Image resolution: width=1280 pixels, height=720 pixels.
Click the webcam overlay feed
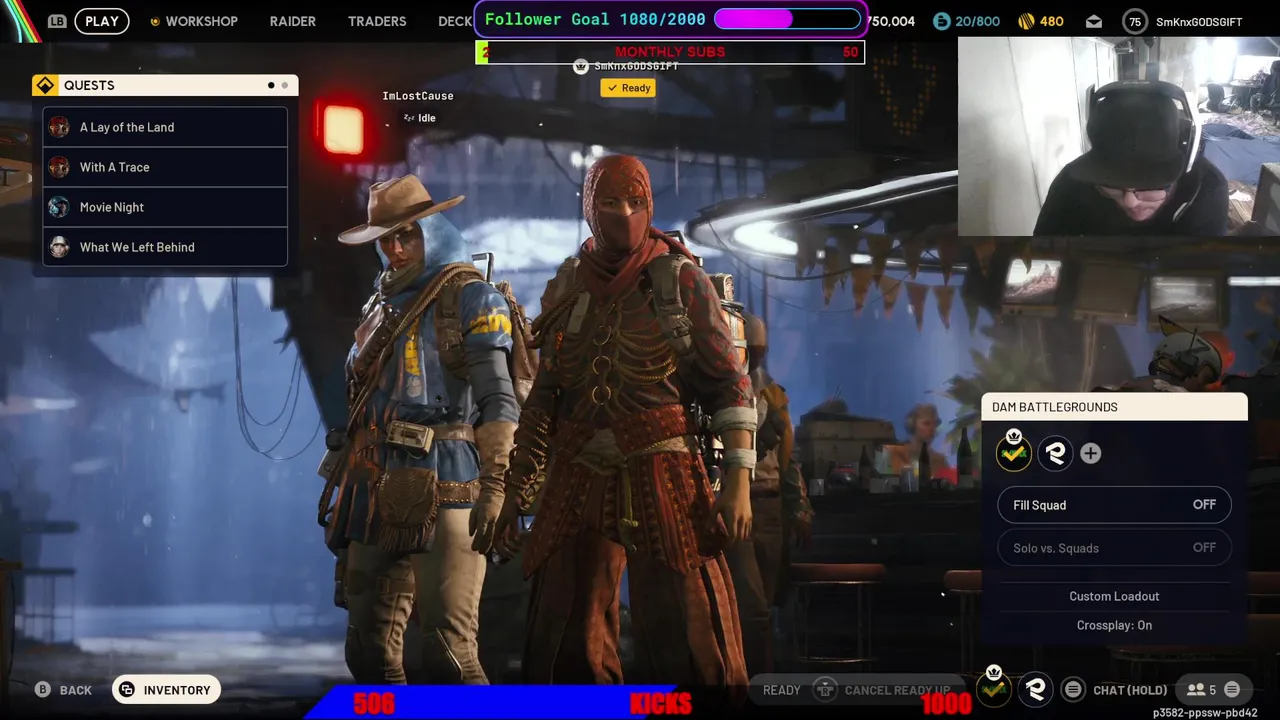coord(1119,136)
